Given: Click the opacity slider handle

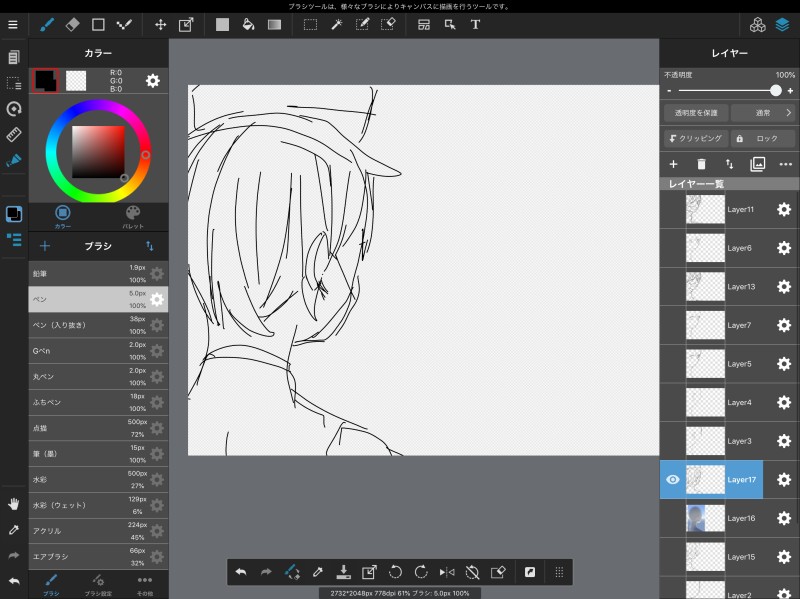Looking at the screenshot, I should click(x=776, y=90).
